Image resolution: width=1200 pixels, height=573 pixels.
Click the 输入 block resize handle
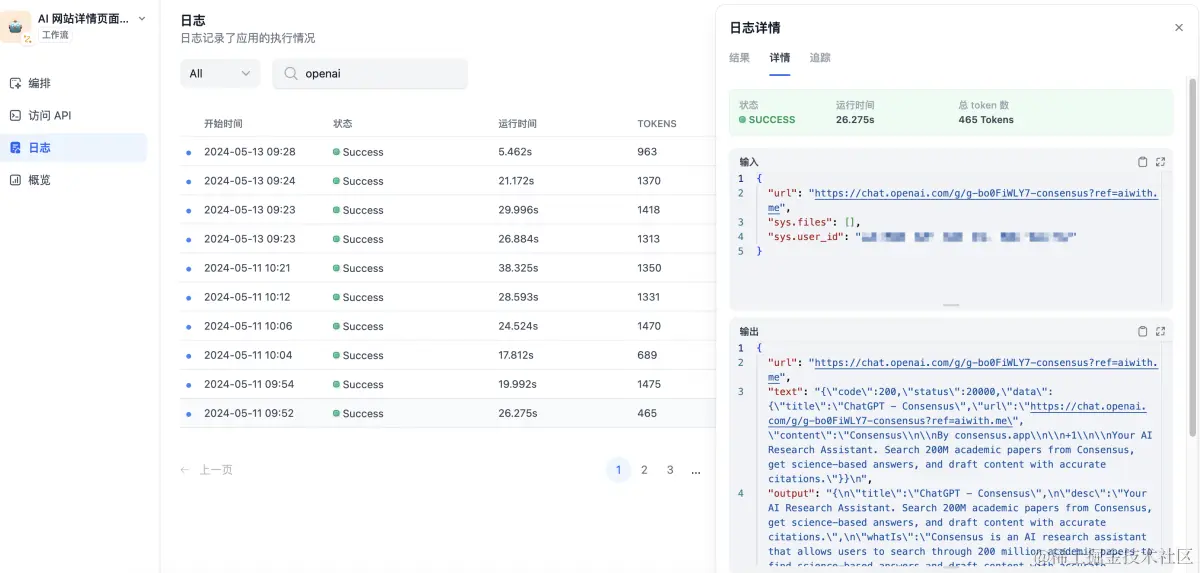[951, 305]
